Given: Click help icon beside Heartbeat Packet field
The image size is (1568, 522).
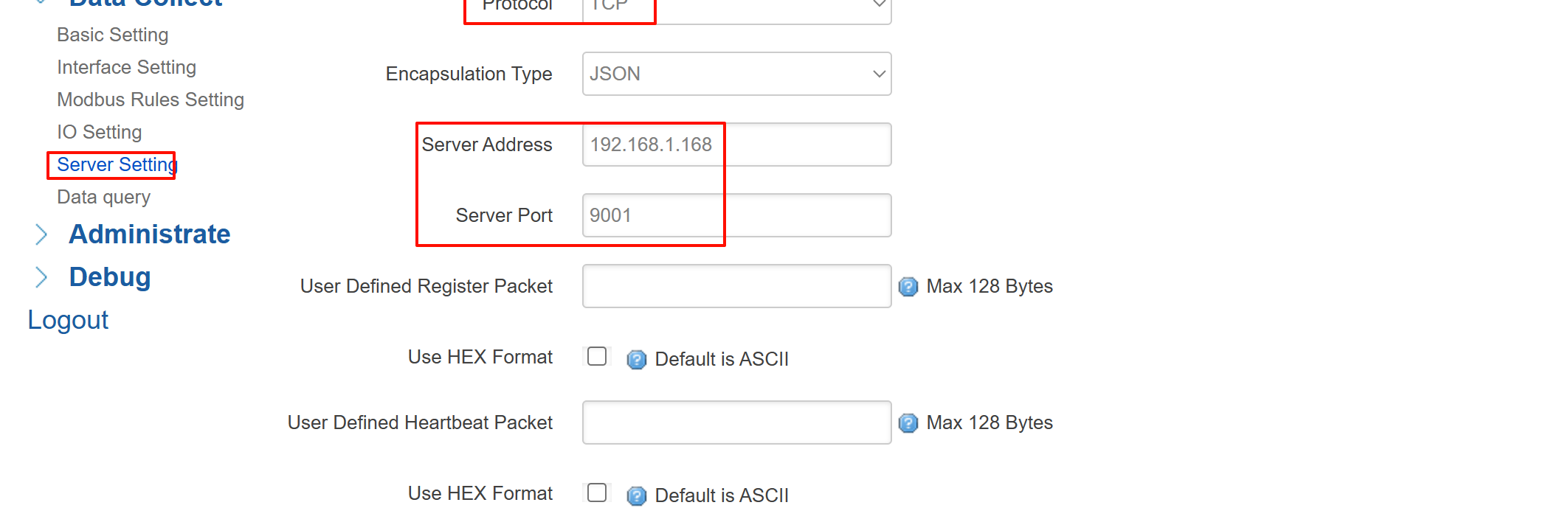Looking at the screenshot, I should [x=908, y=423].
